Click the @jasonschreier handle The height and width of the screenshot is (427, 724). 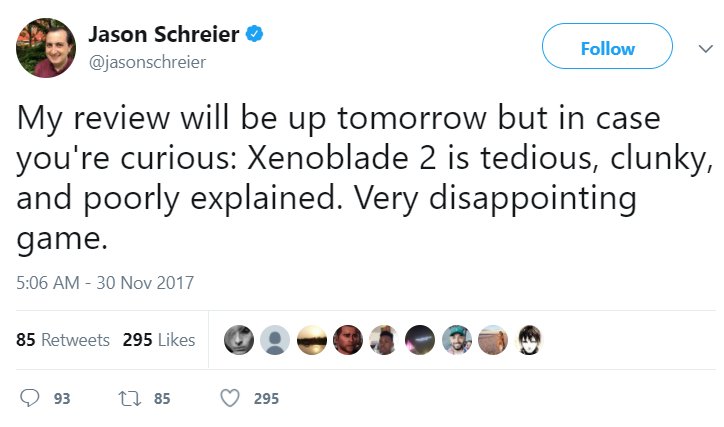(148, 62)
